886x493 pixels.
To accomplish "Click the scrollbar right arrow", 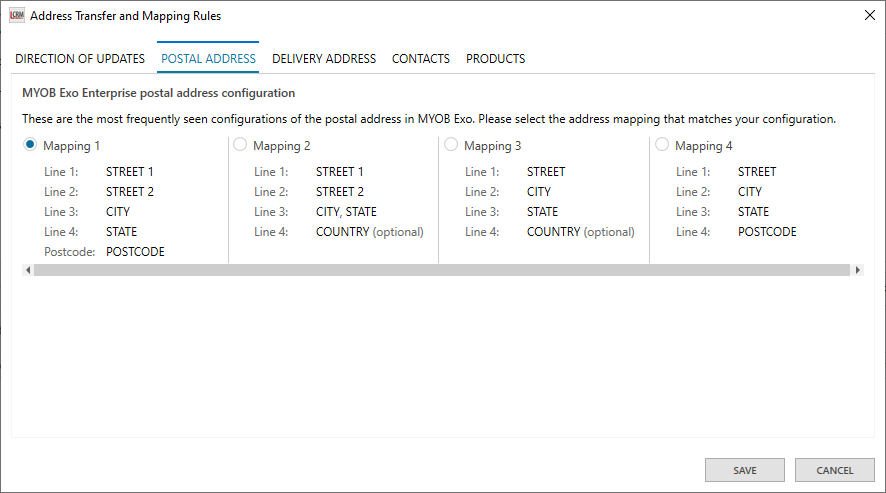I will click(857, 270).
